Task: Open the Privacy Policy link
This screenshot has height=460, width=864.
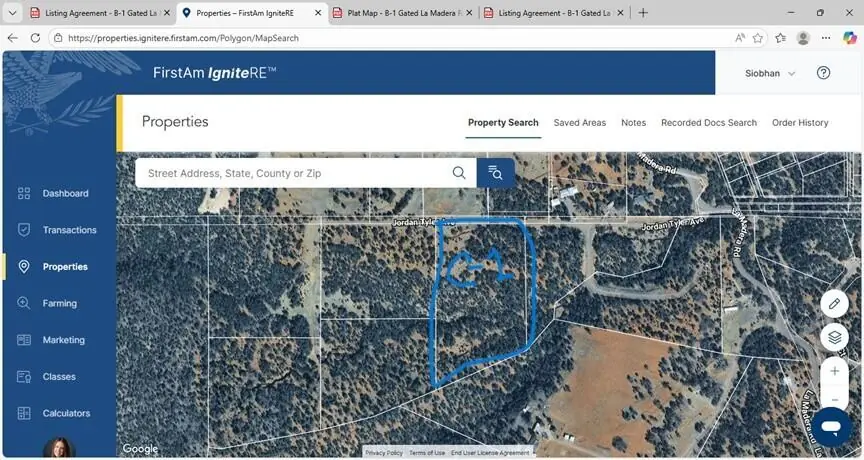Action: (384, 453)
